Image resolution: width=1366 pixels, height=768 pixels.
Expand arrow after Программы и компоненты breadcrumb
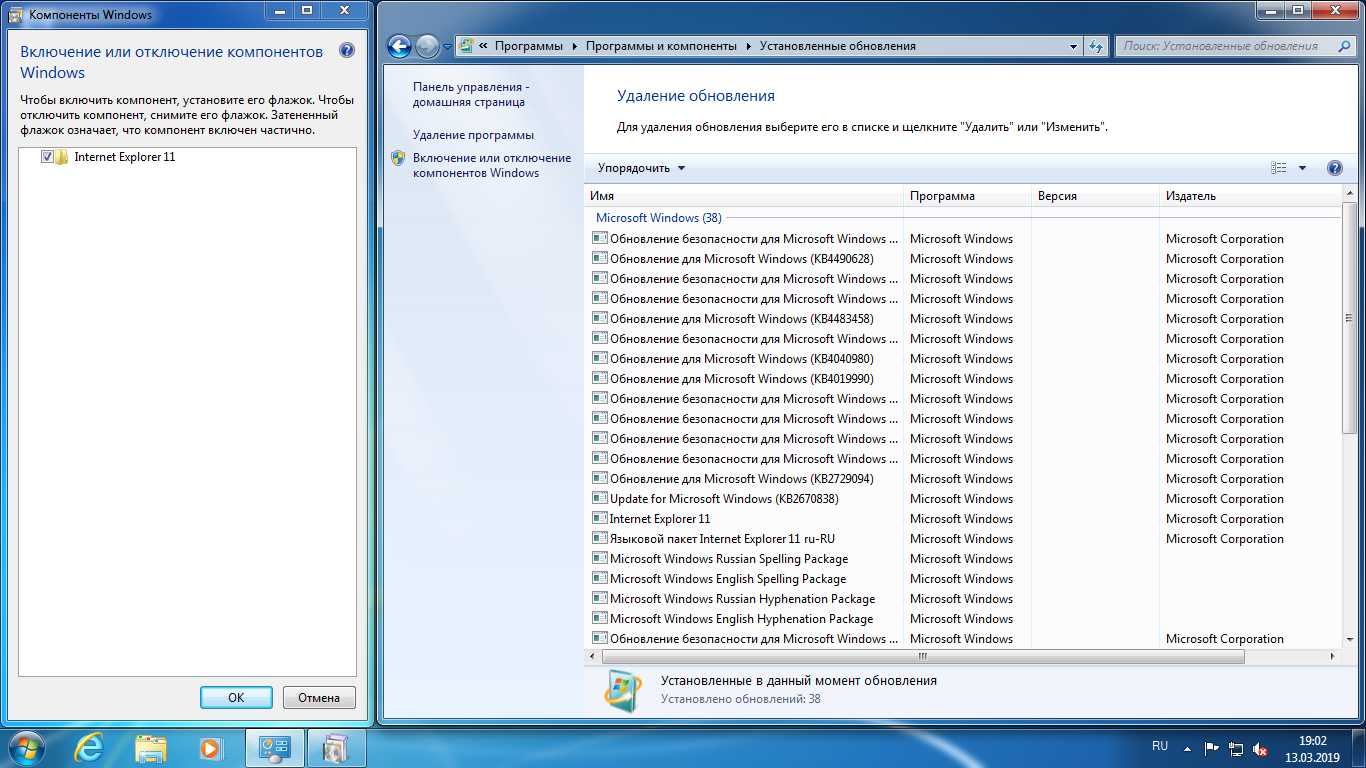tap(748, 46)
